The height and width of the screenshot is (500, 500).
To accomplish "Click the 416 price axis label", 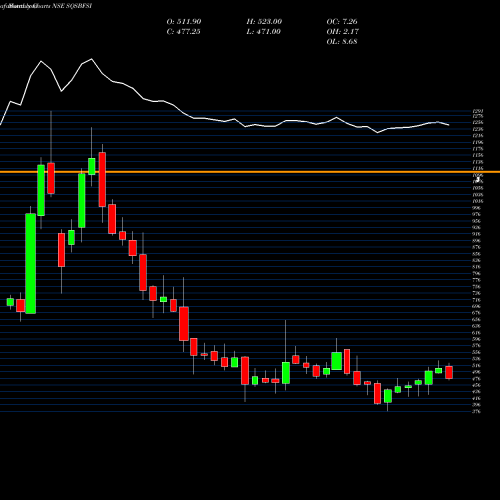I will [x=477, y=398].
